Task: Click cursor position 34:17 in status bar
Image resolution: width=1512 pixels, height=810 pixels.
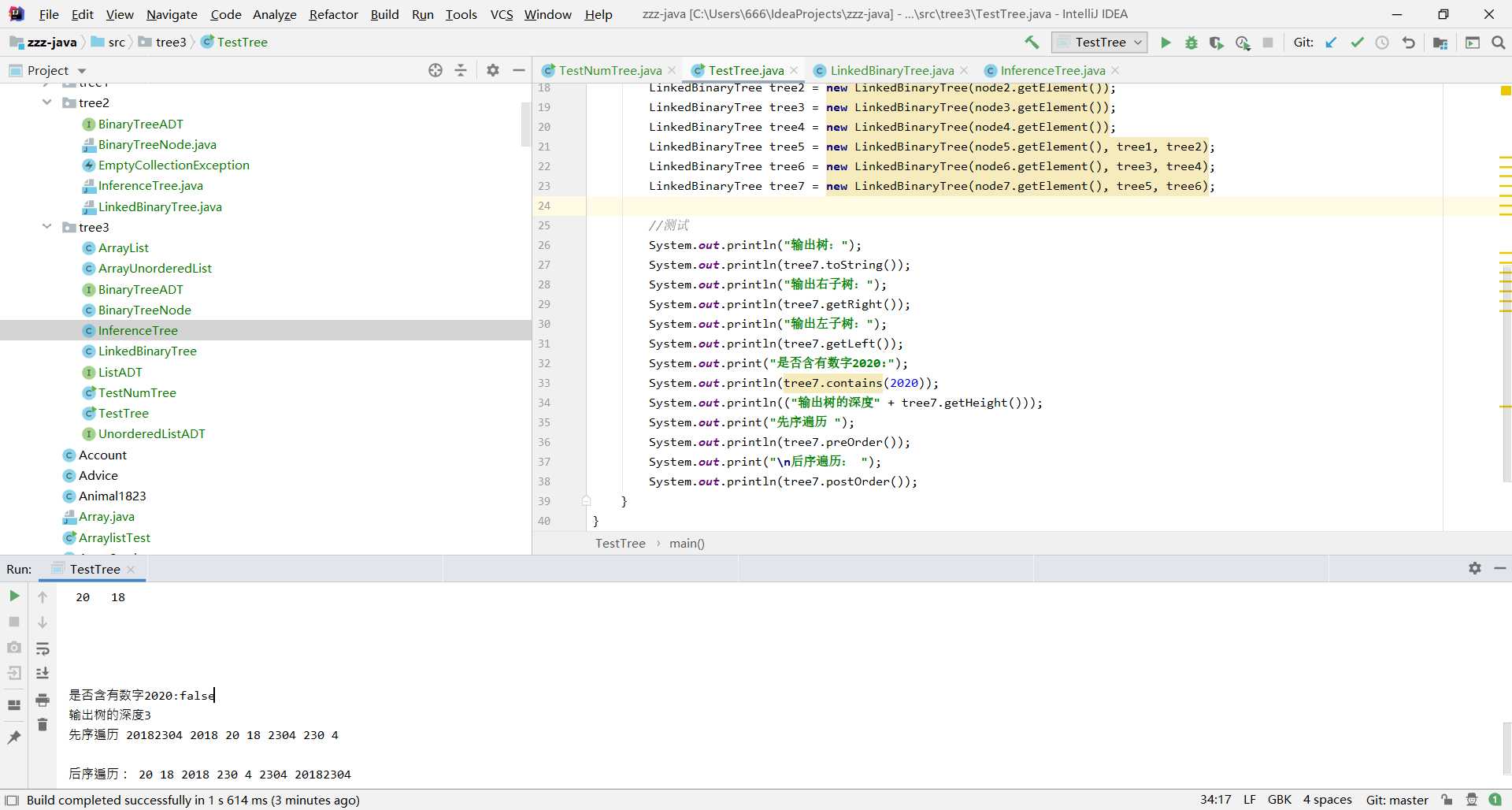Action: click(1216, 800)
